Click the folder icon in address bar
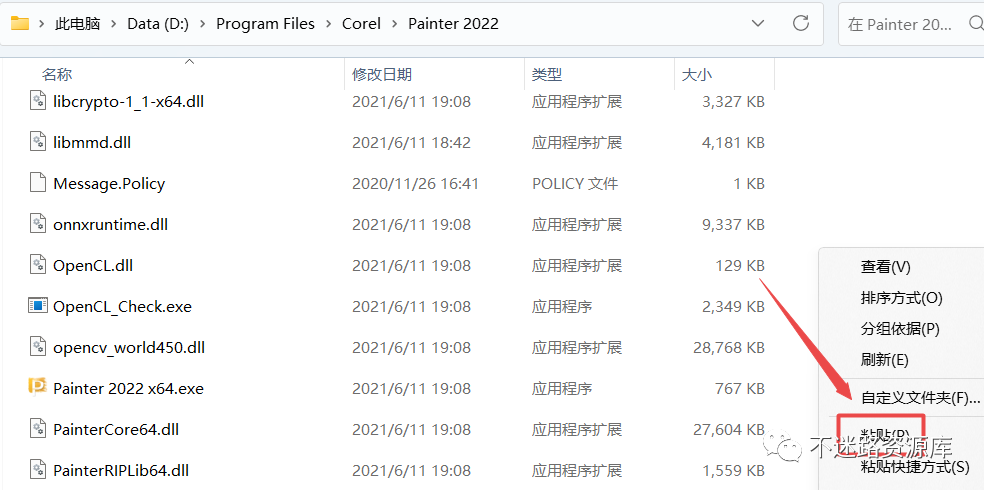Screen dimensions: 984x490 tap(20, 24)
